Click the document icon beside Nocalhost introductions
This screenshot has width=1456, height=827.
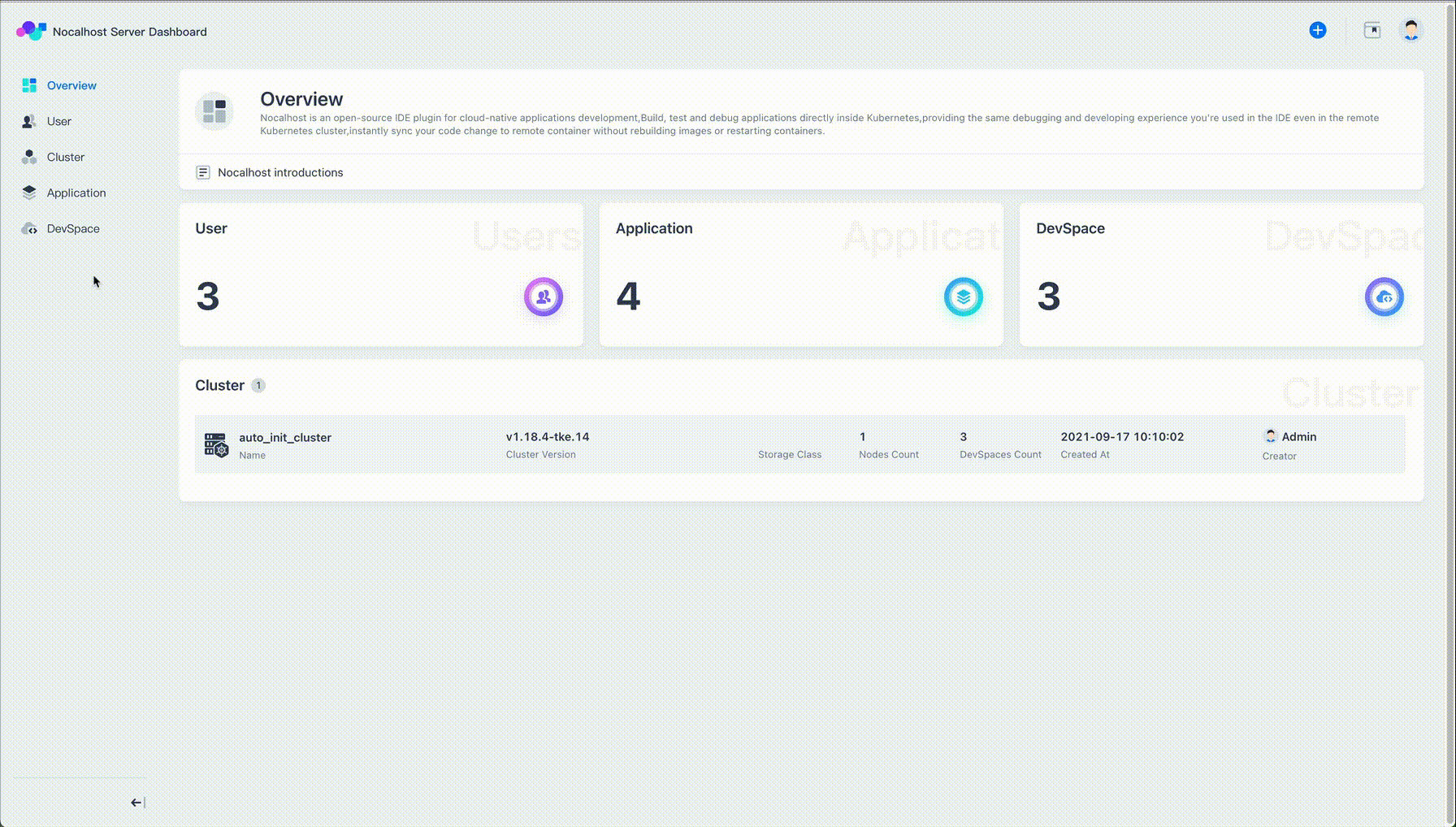coord(203,172)
